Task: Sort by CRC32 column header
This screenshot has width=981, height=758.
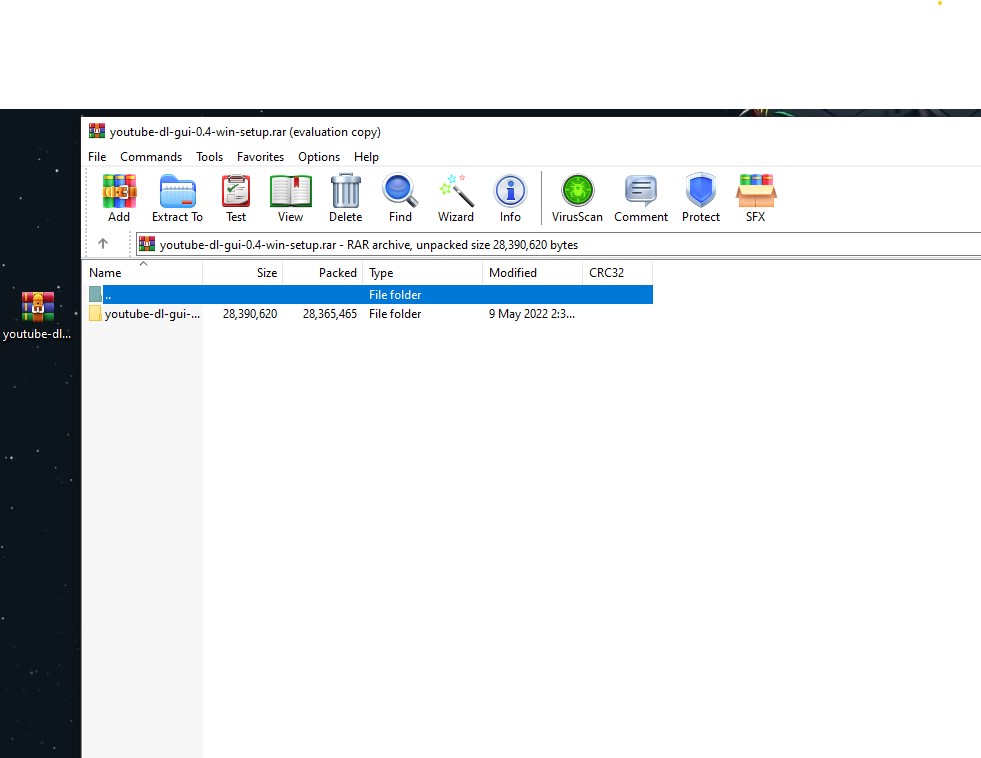Action: [618, 273]
